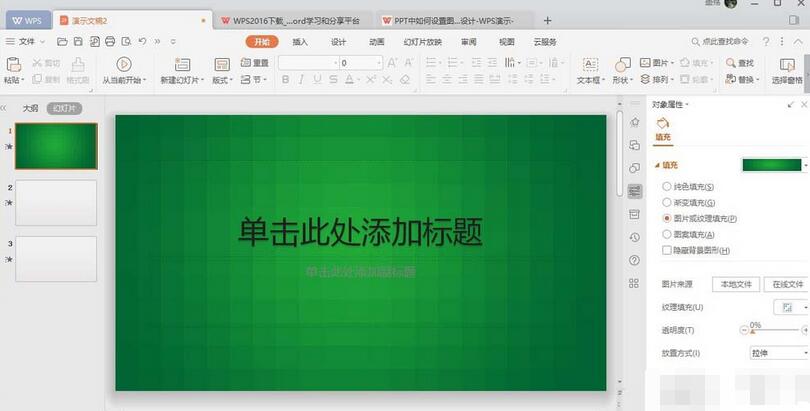The width and height of the screenshot is (810, 411).
Task: Select the 纯色填充 solid fill radio
Action: [667, 187]
